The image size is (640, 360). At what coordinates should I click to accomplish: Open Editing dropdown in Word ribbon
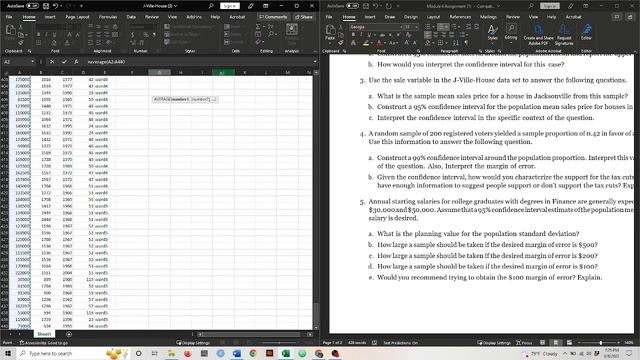511,32
